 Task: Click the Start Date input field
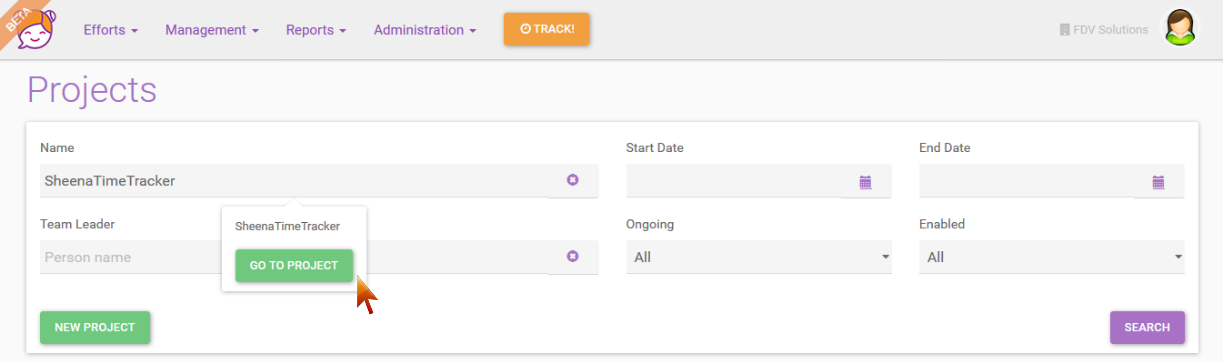pyautogui.click(x=734, y=181)
